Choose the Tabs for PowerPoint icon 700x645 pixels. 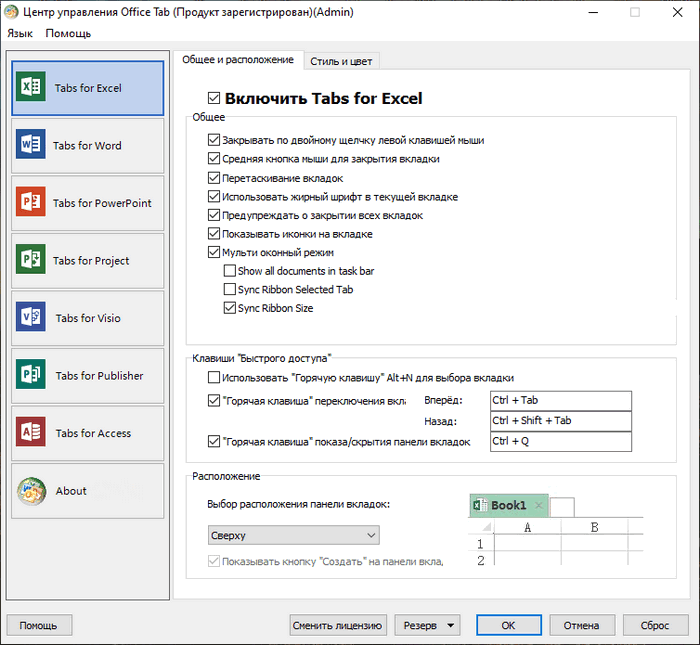31,202
